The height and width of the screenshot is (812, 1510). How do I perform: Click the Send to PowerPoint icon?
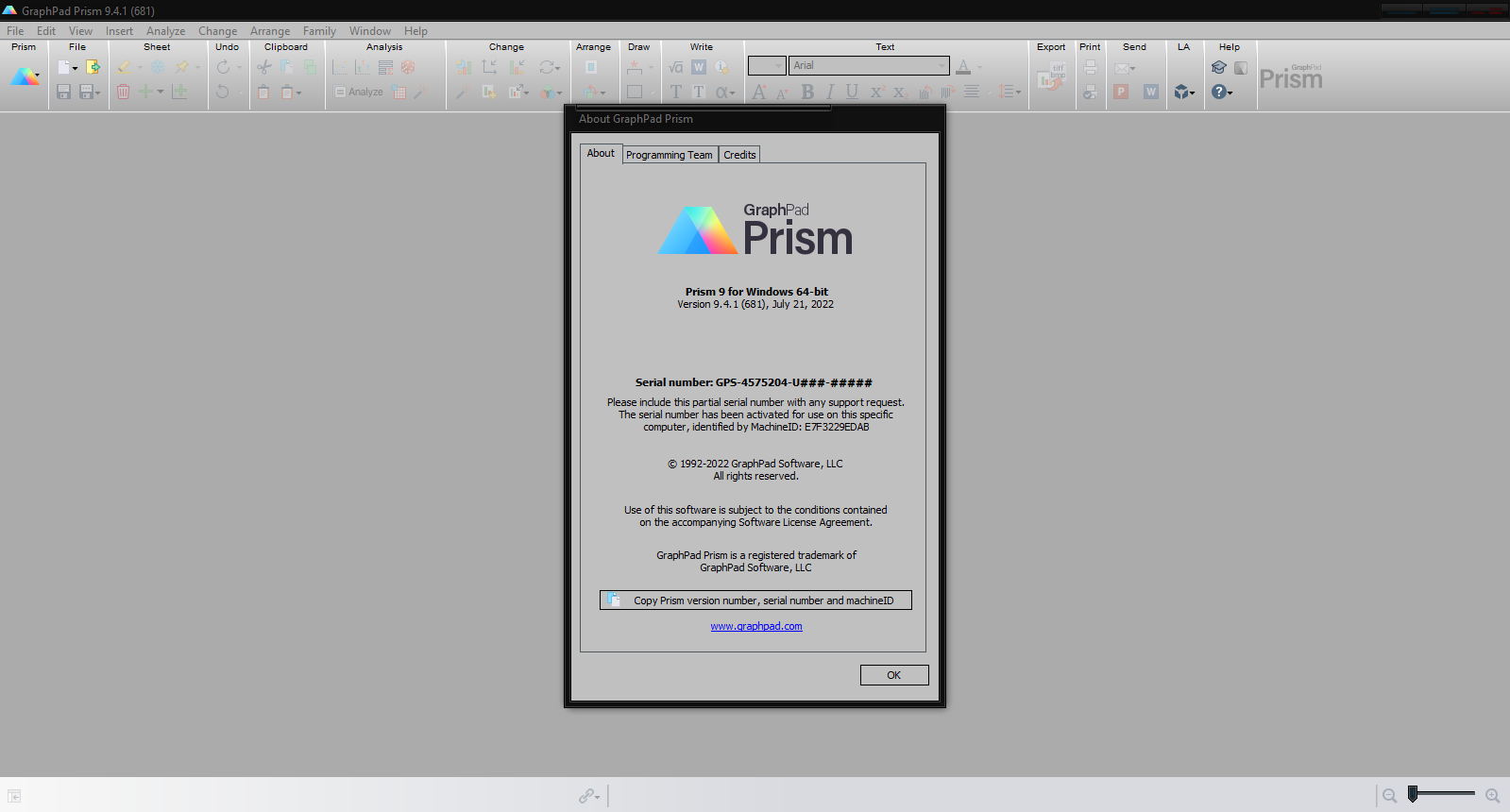point(1121,92)
